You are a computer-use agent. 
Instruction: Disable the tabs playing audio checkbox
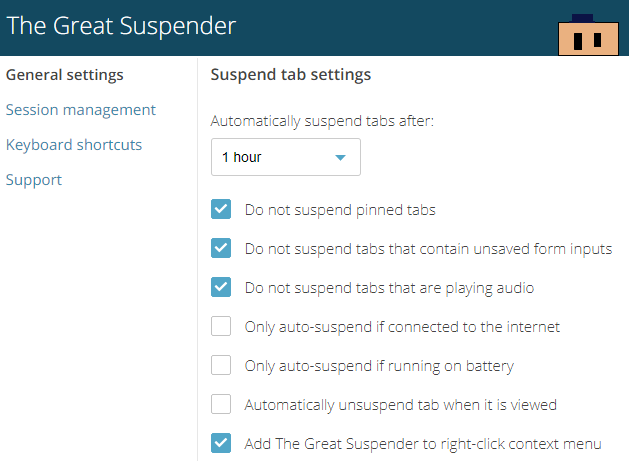pyautogui.click(x=221, y=288)
